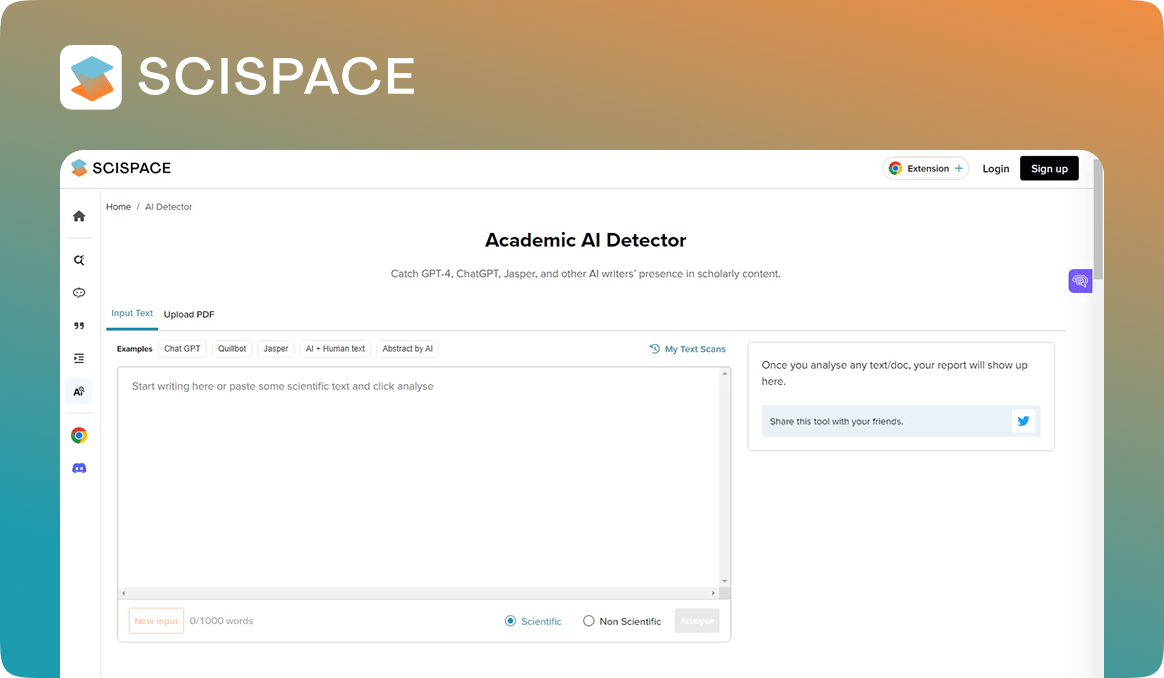Image resolution: width=1164 pixels, height=678 pixels.
Task: Click the 0/1000 words counter
Action: (x=221, y=621)
